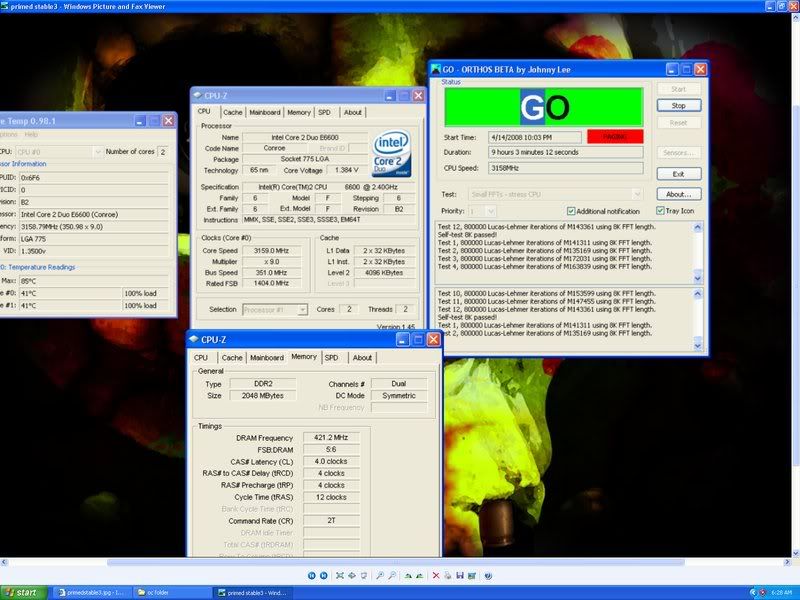
Task: Zoom in with the magnifier plus icon
Action: pos(380,576)
